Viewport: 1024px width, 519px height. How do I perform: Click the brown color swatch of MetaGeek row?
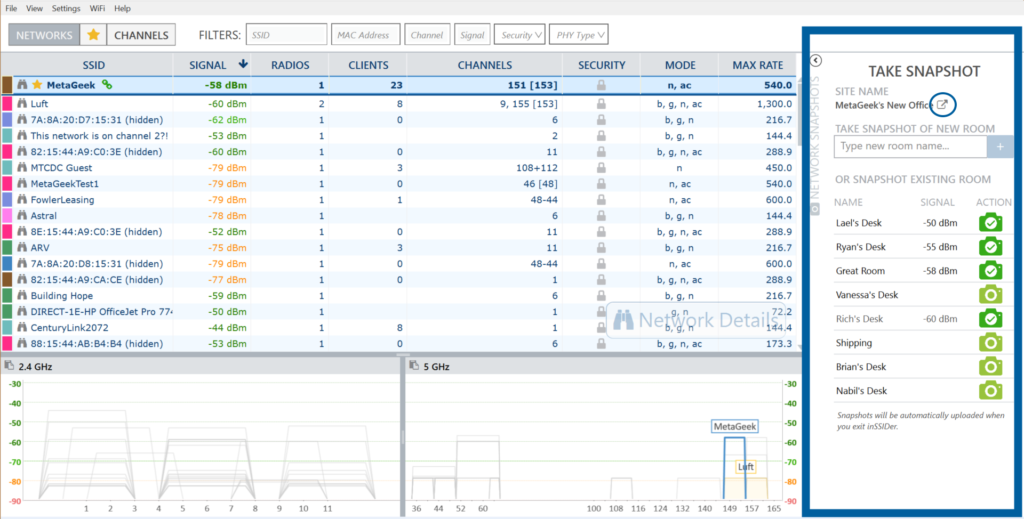7,85
